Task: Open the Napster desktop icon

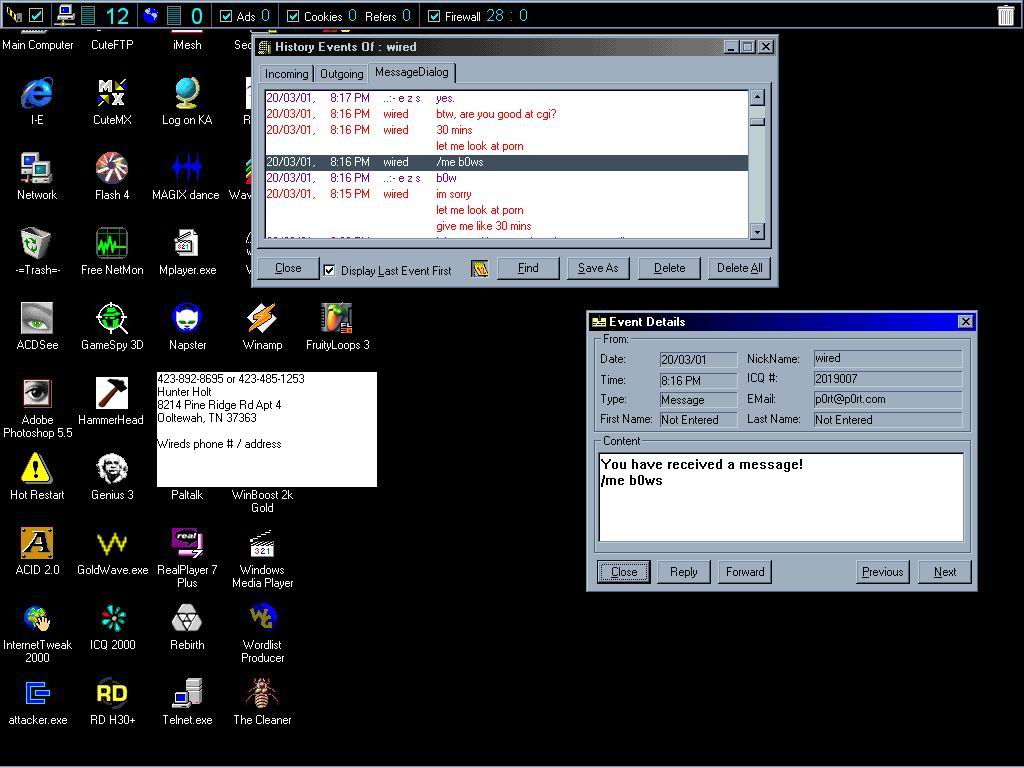Action: [187, 320]
